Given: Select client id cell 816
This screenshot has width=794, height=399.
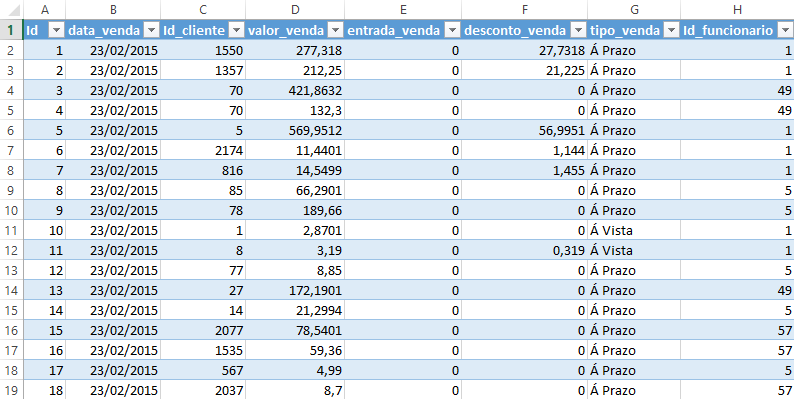Looking at the screenshot, I should tap(203, 171).
